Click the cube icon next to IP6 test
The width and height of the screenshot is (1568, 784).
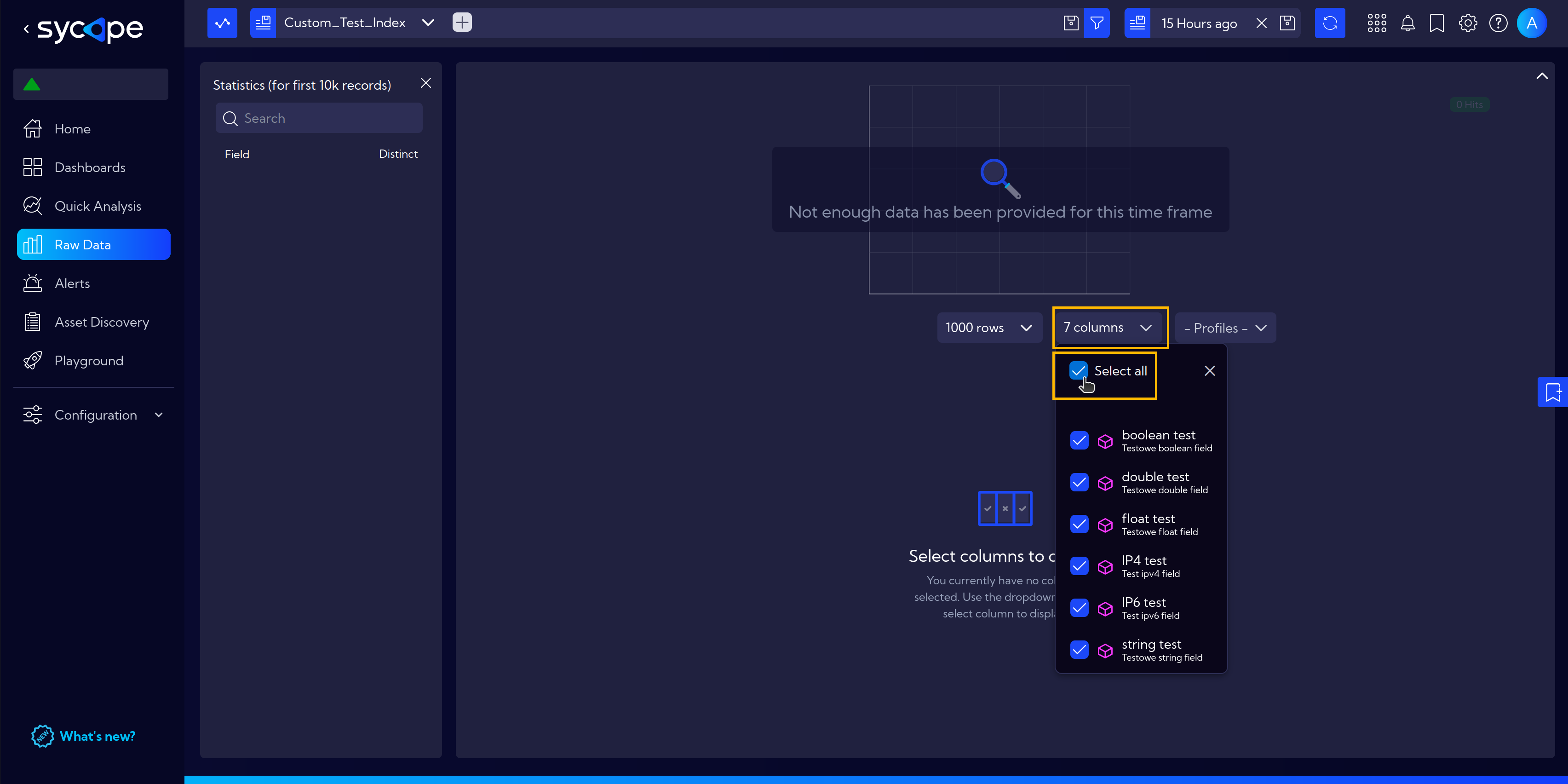[x=1105, y=609]
